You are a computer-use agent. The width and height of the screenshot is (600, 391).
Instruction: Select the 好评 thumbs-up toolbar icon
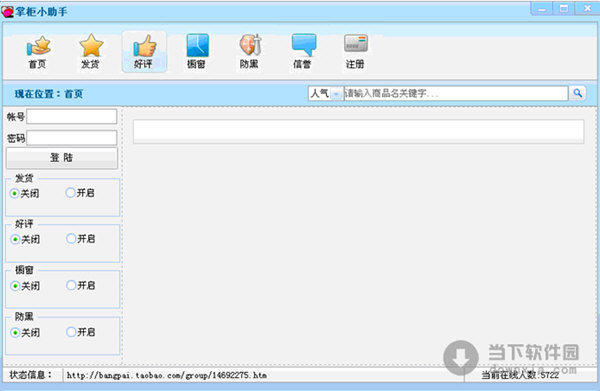144,52
